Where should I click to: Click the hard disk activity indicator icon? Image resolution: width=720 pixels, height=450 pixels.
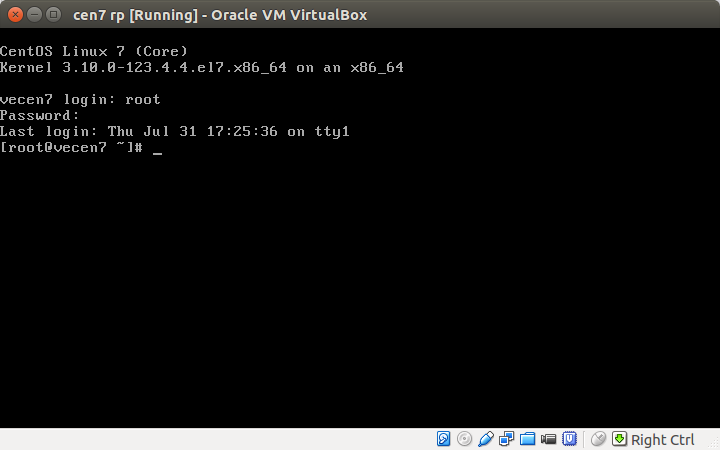[x=444, y=439]
